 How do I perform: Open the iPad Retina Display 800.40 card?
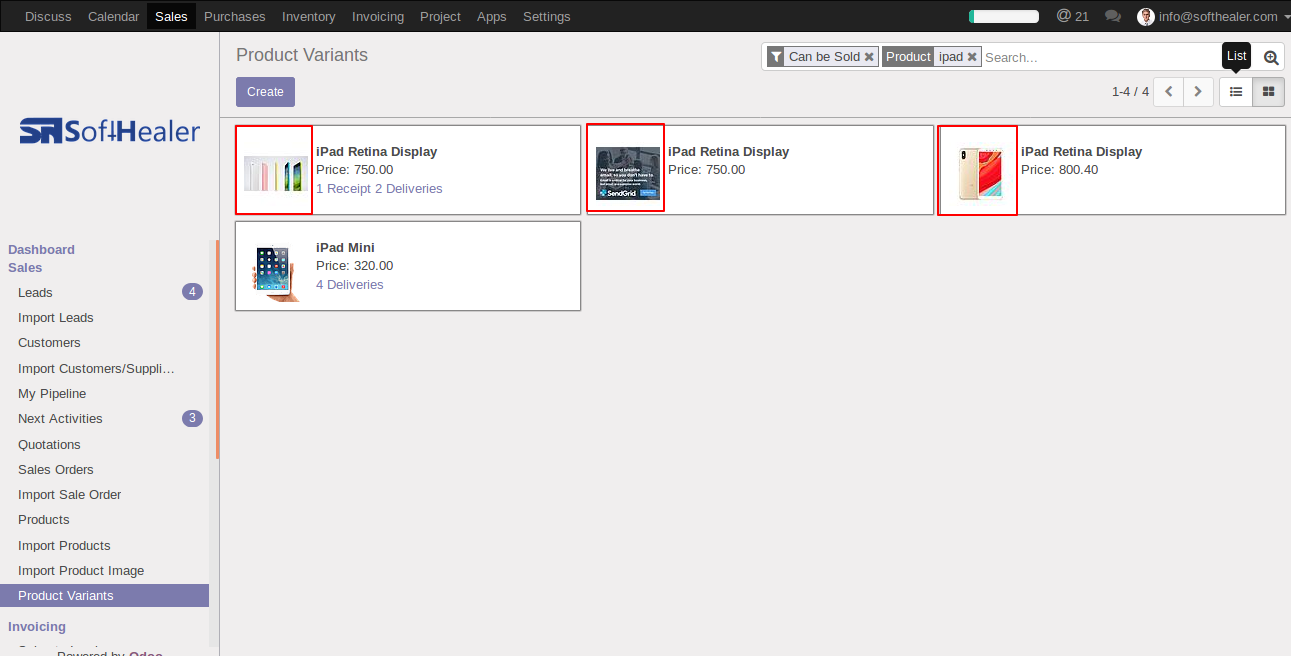(x=1112, y=170)
